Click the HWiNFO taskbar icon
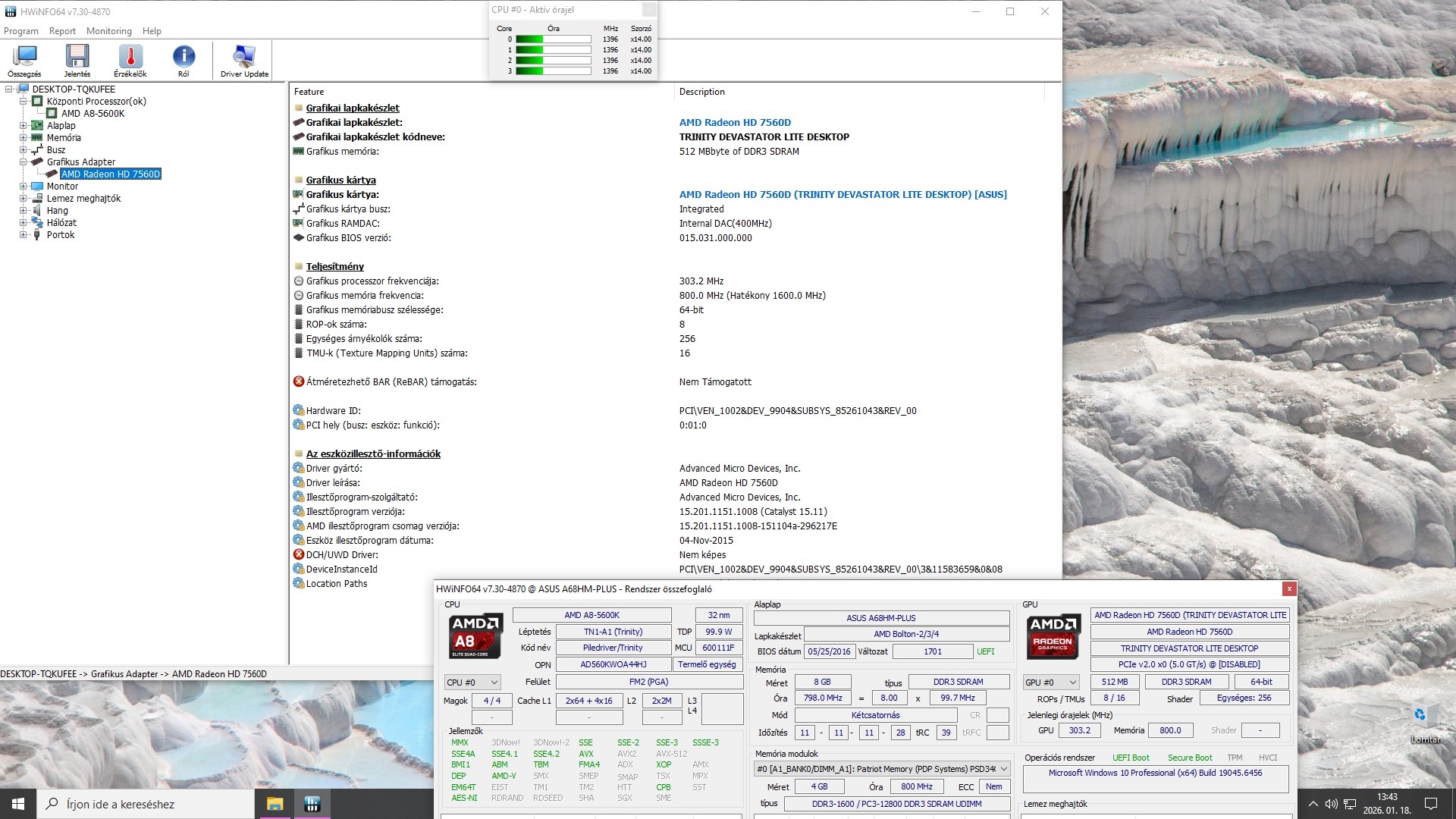The width and height of the screenshot is (1456, 819). (312, 804)
